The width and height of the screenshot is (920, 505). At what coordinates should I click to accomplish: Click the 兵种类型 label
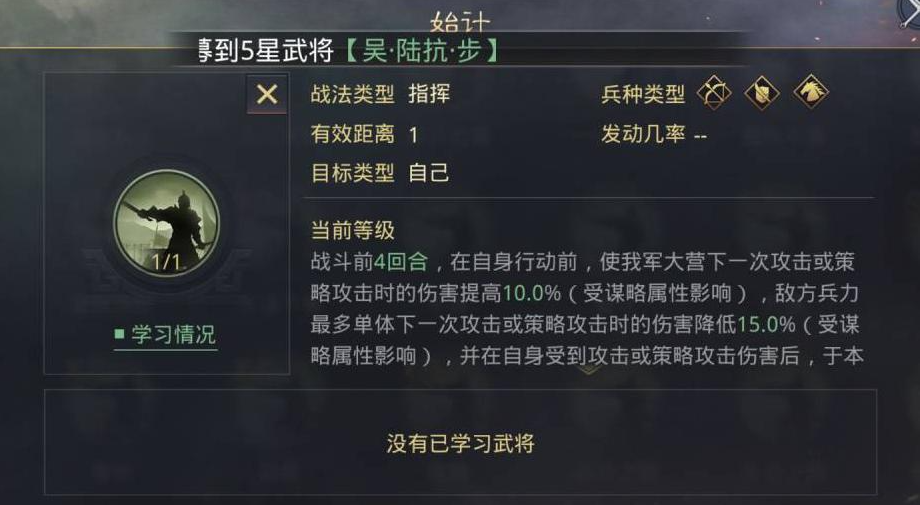point(643,94)
